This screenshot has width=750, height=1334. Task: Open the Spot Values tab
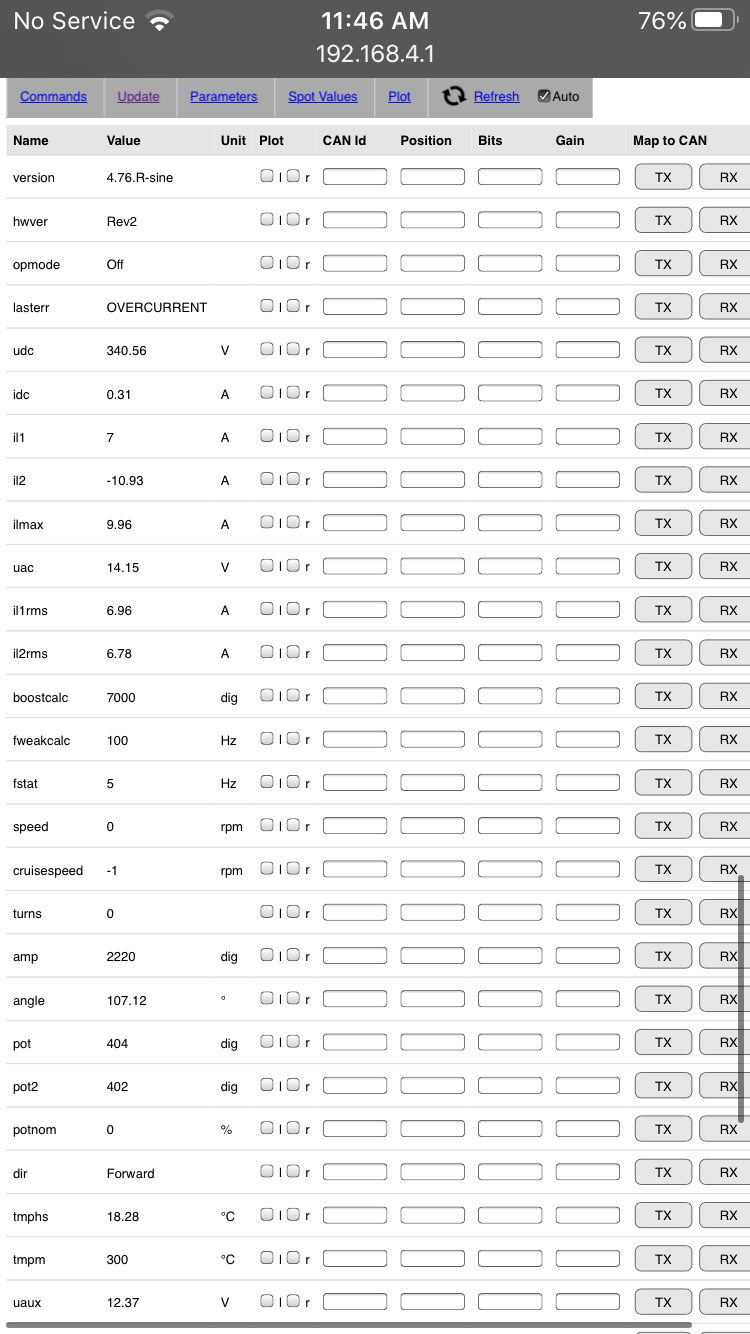coord(322,97)
